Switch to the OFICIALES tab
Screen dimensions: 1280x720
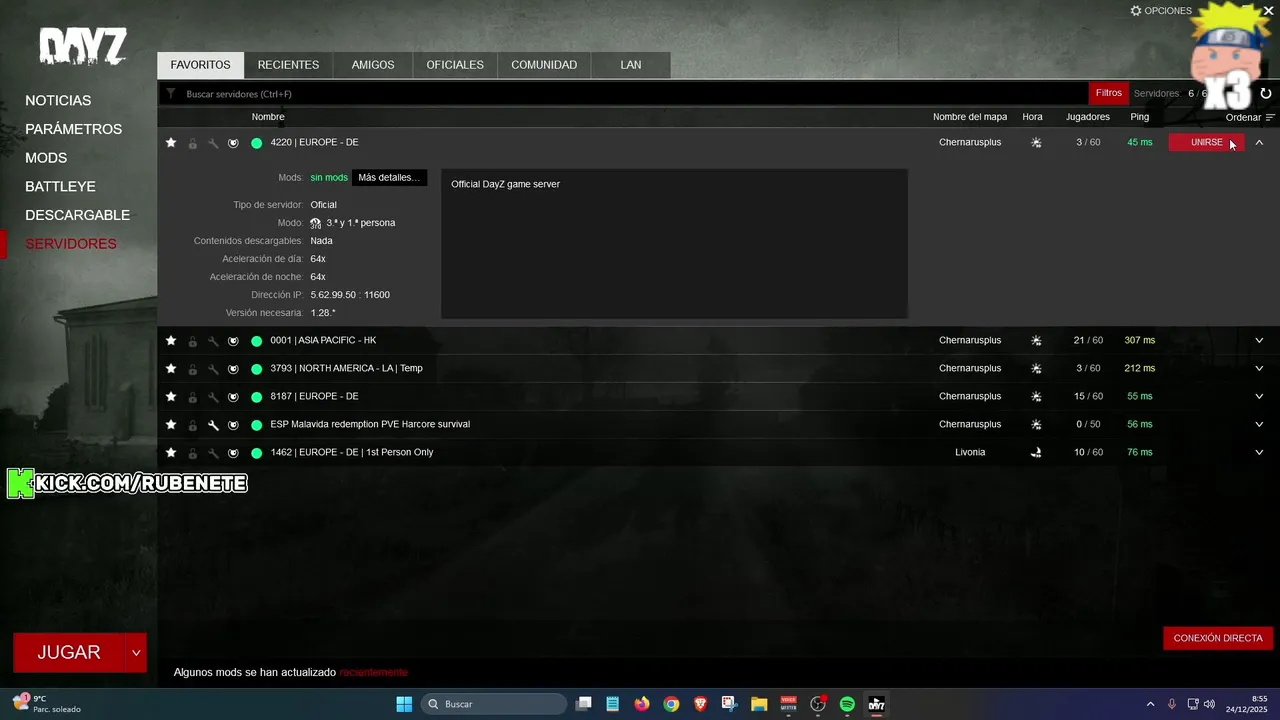(455, 65)
